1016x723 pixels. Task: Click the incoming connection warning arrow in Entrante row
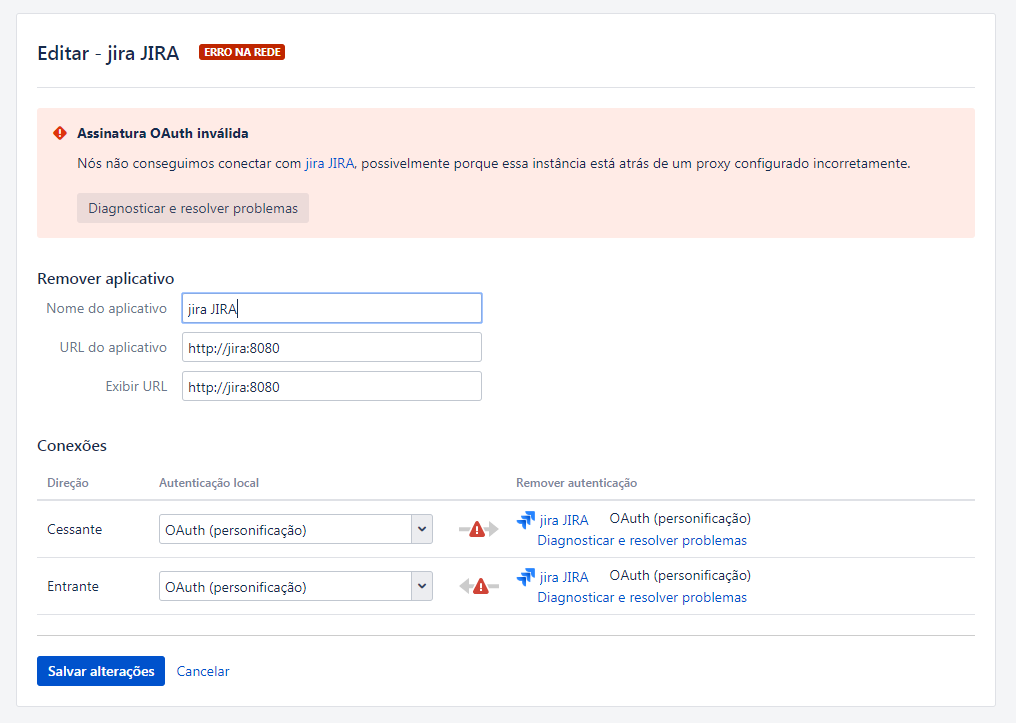tap(479, 586)
